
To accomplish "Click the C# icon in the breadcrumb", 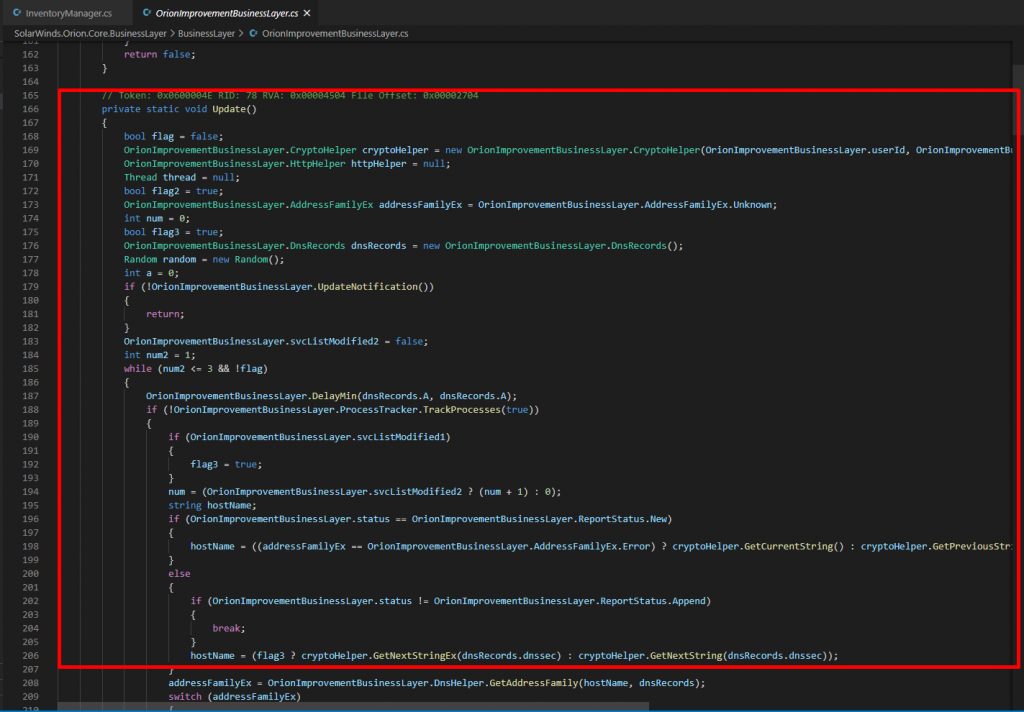I will 253,33.
